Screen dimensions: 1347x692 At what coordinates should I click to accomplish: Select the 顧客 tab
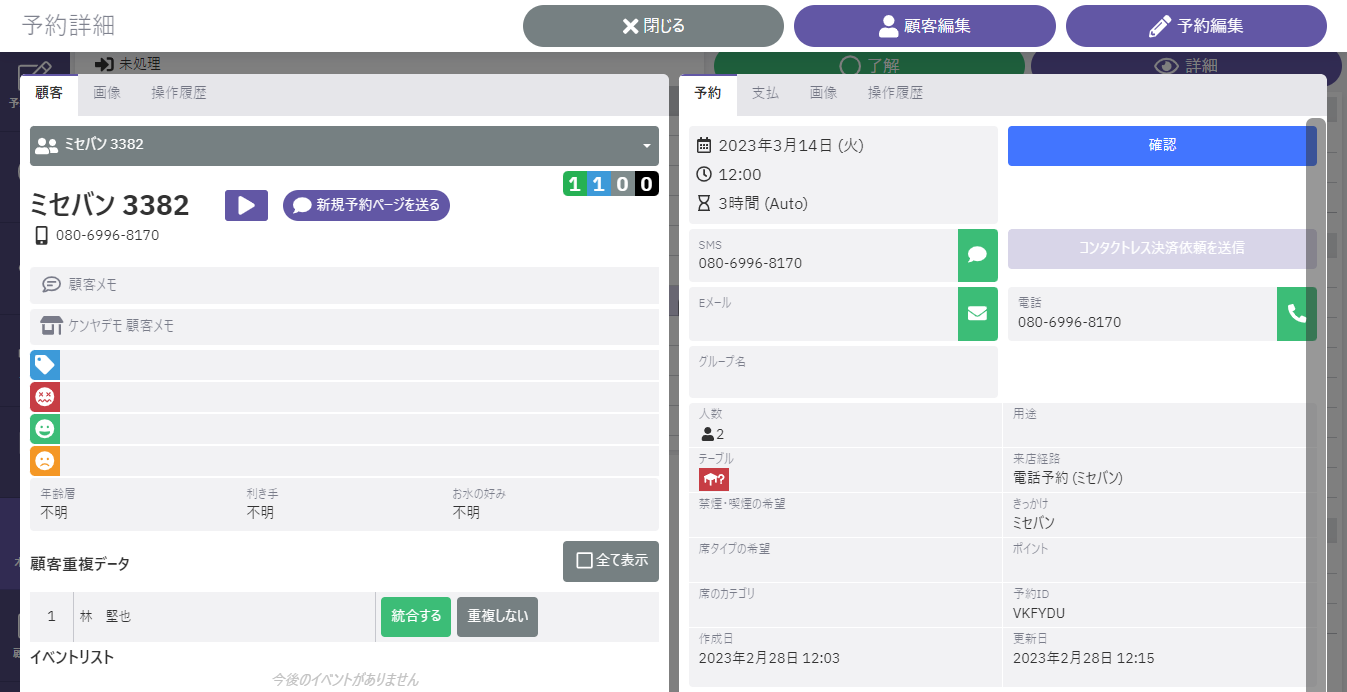(49, 93)
